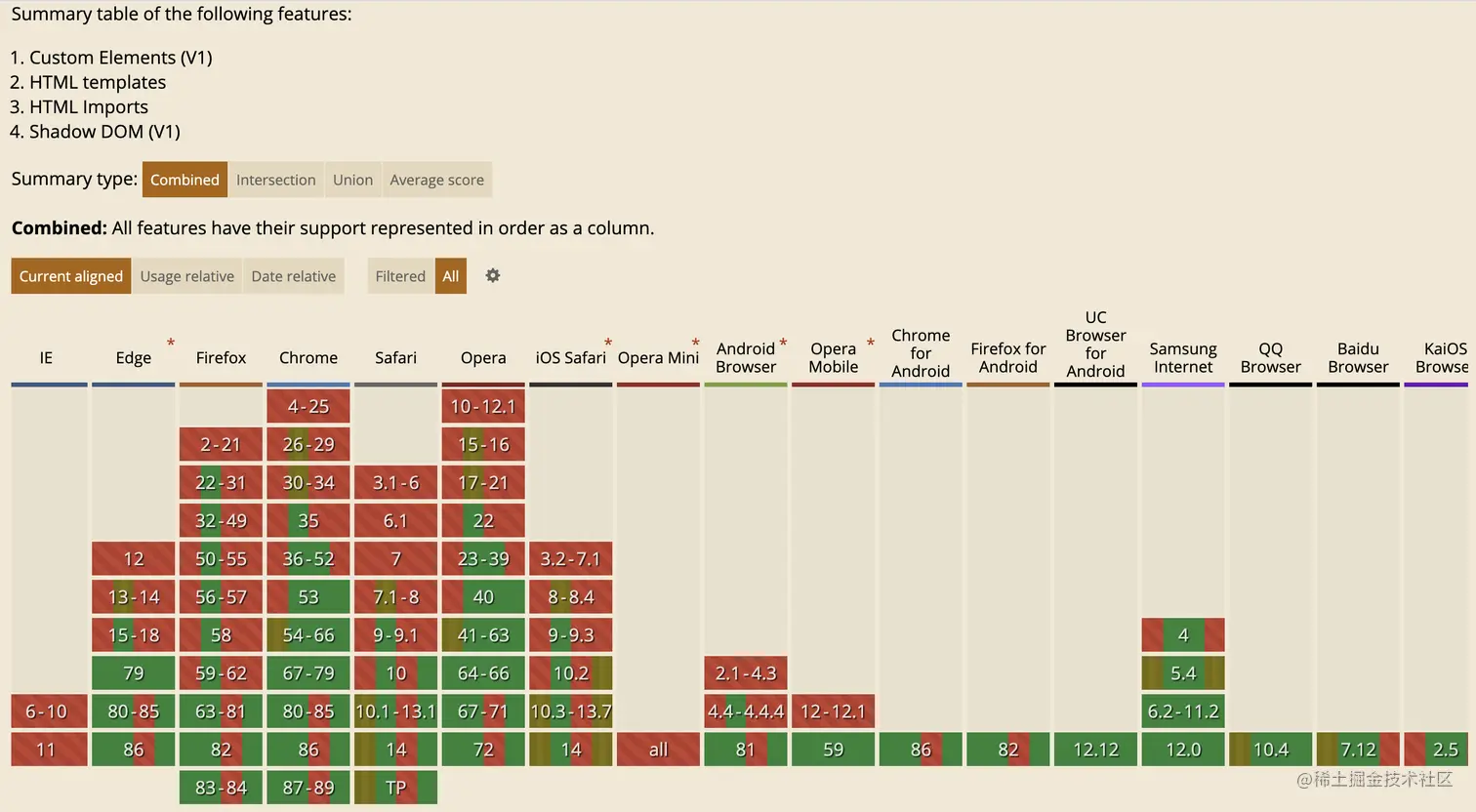Click the UC Browser for Android header
Viewport: 1476px width, 812px height.
1095,344
